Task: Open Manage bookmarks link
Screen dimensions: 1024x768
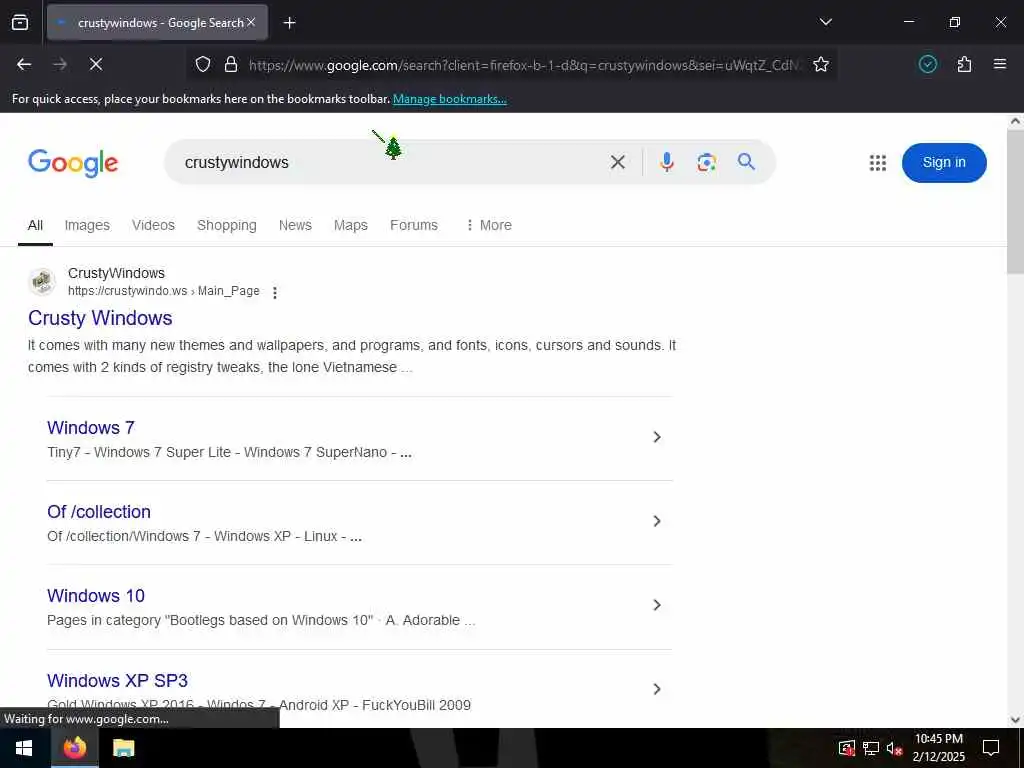Action: [449, 99]
